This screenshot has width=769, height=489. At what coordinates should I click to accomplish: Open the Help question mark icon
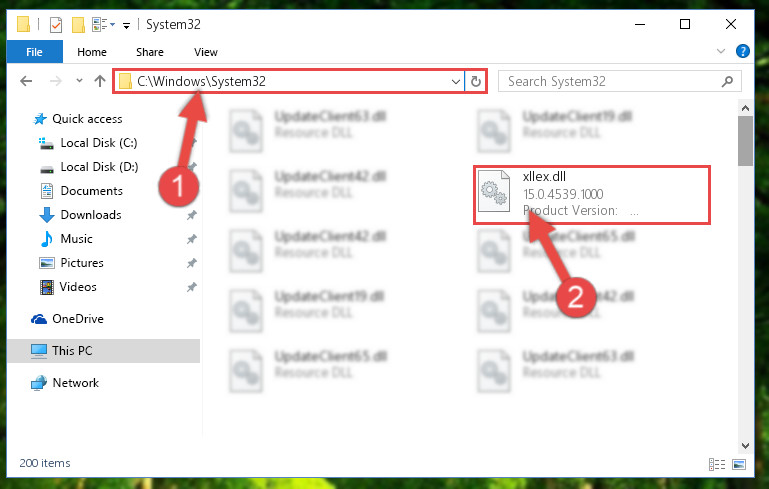[x=743, y=51]
